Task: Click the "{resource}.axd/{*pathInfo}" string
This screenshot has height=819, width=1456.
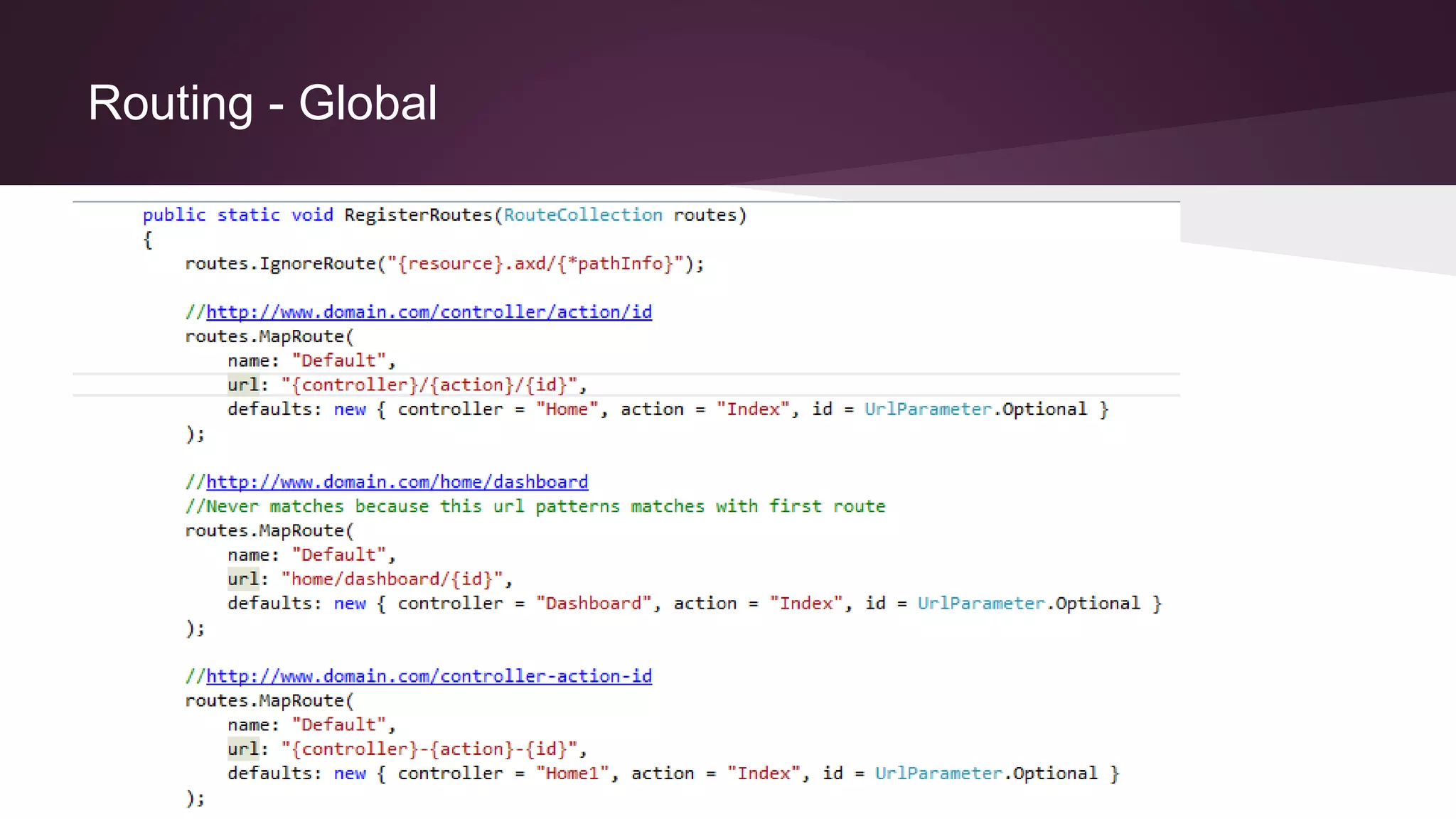Action: (x=535, y=264)
